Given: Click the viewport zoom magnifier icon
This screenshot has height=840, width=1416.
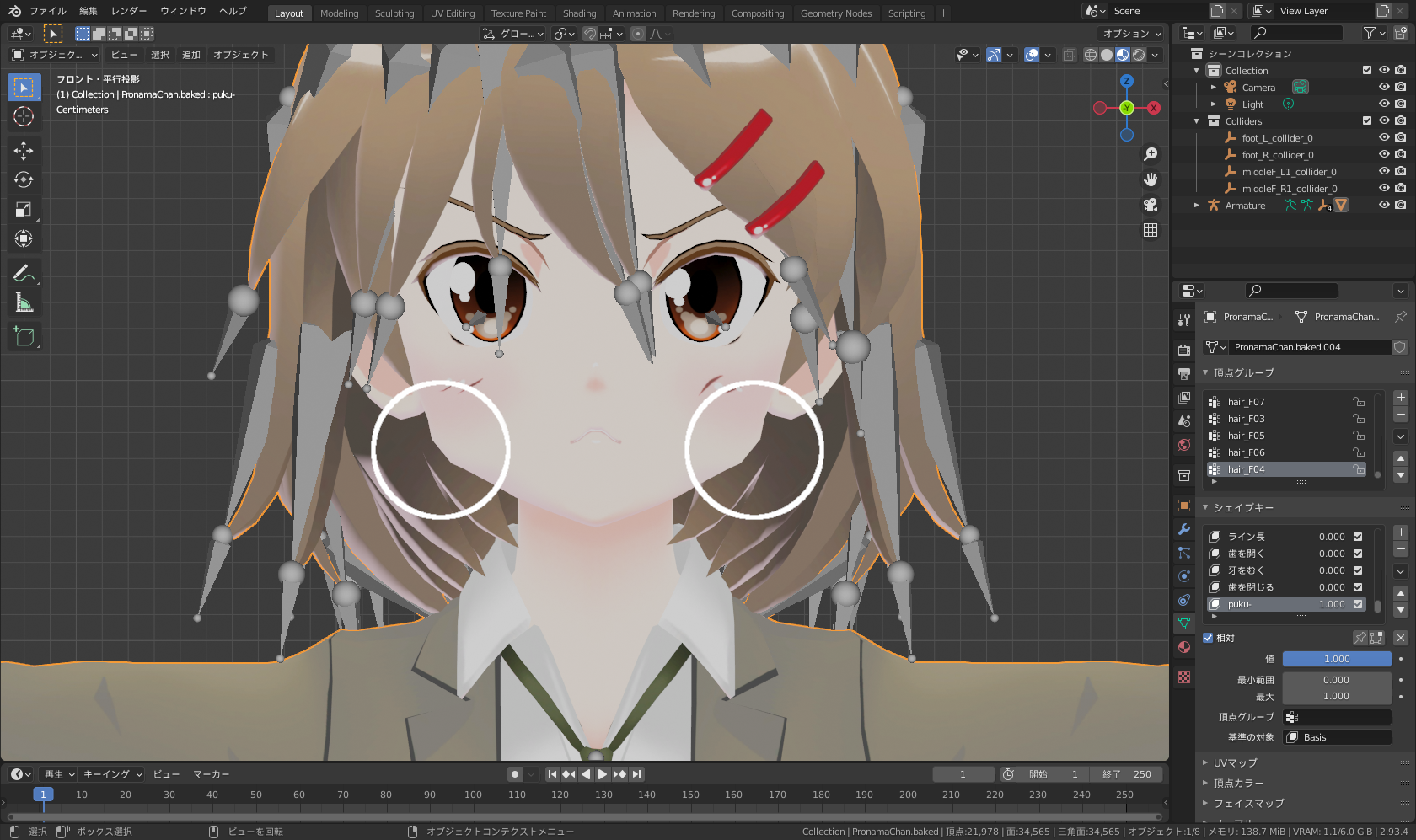Looking at the screenshot, I should [1150, 154].
